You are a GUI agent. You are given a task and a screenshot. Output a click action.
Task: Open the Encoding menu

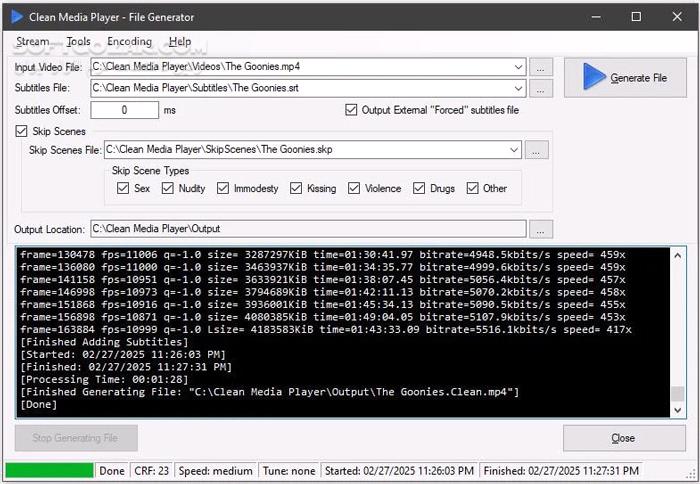129,42
